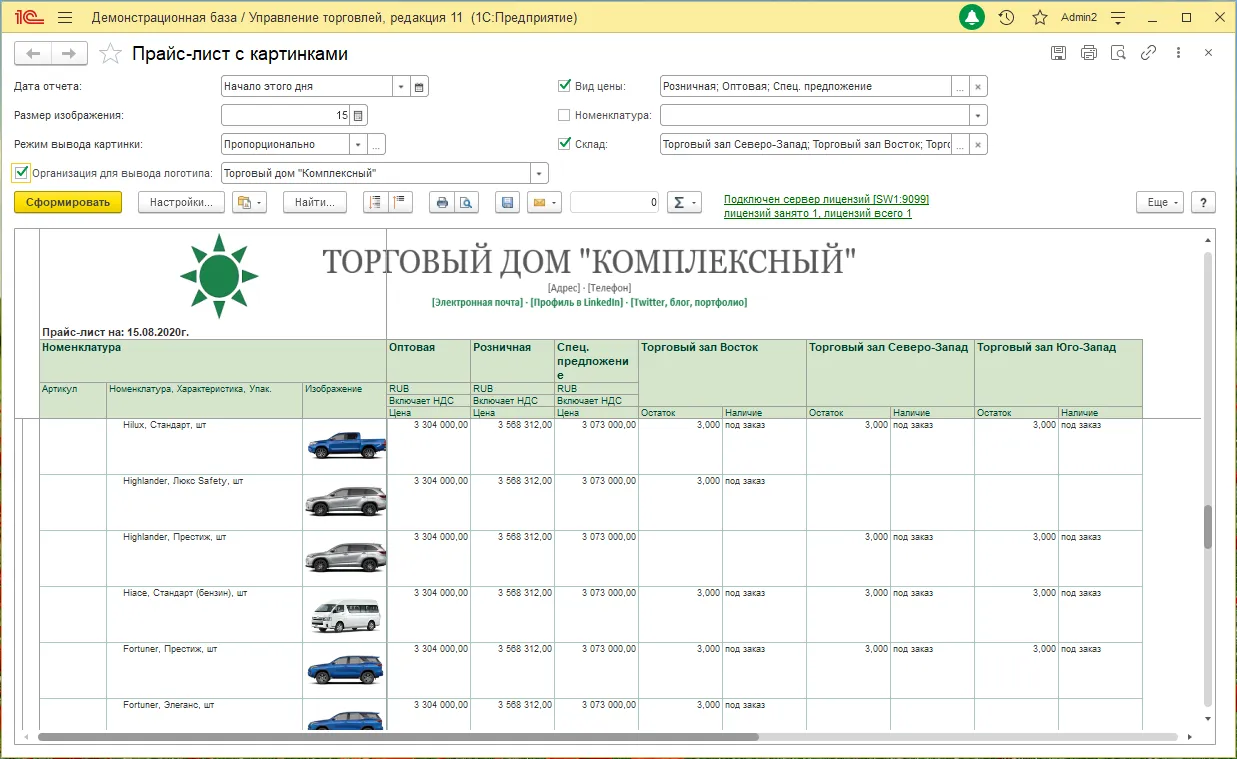Select cell Hilux, Стандарт, шт
The image size is (1237, 759).
[x=205, y=446]
